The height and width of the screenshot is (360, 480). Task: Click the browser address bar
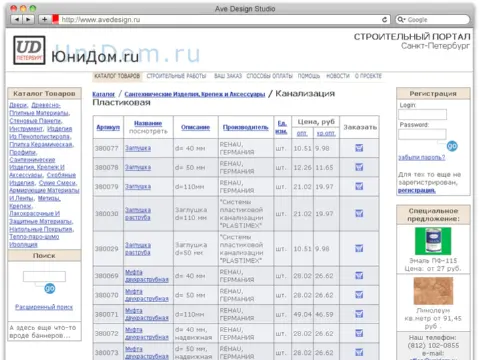[x=220, y=20]
